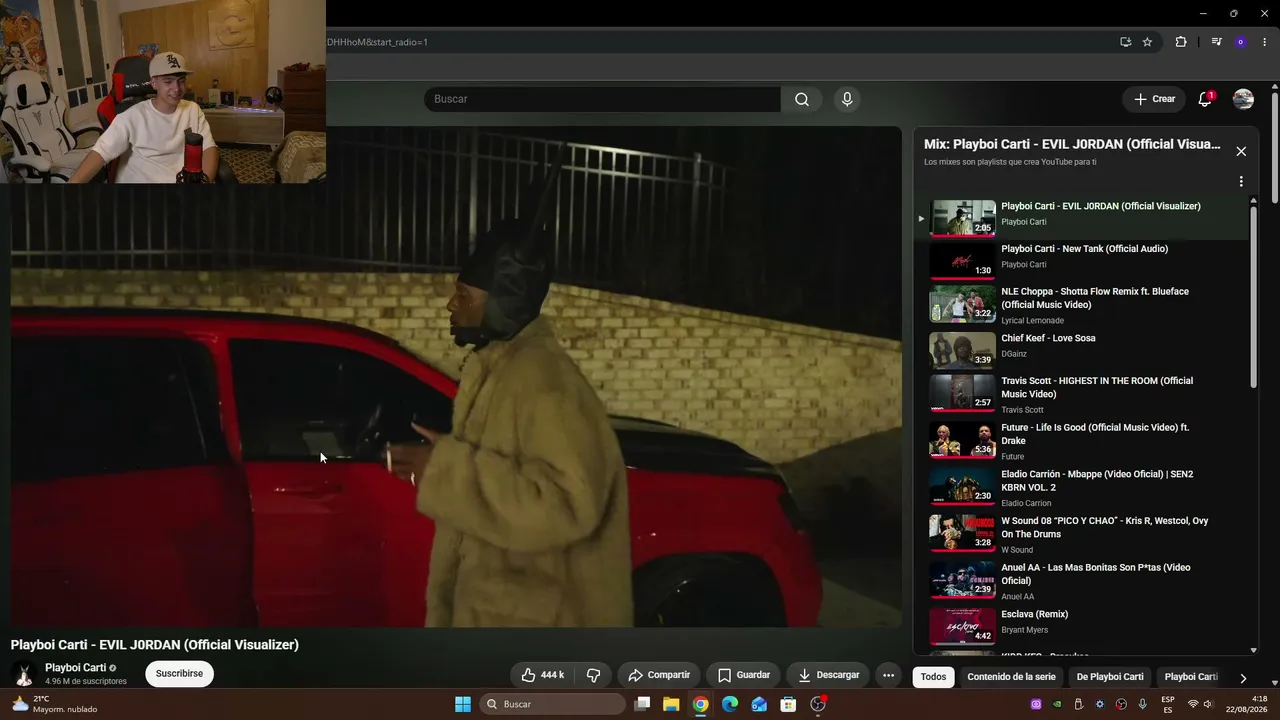Open Chrome three-dot menu
The height and width of the screenshot is (720, 1280).
pyautogui.click(x=1265, y=42)
